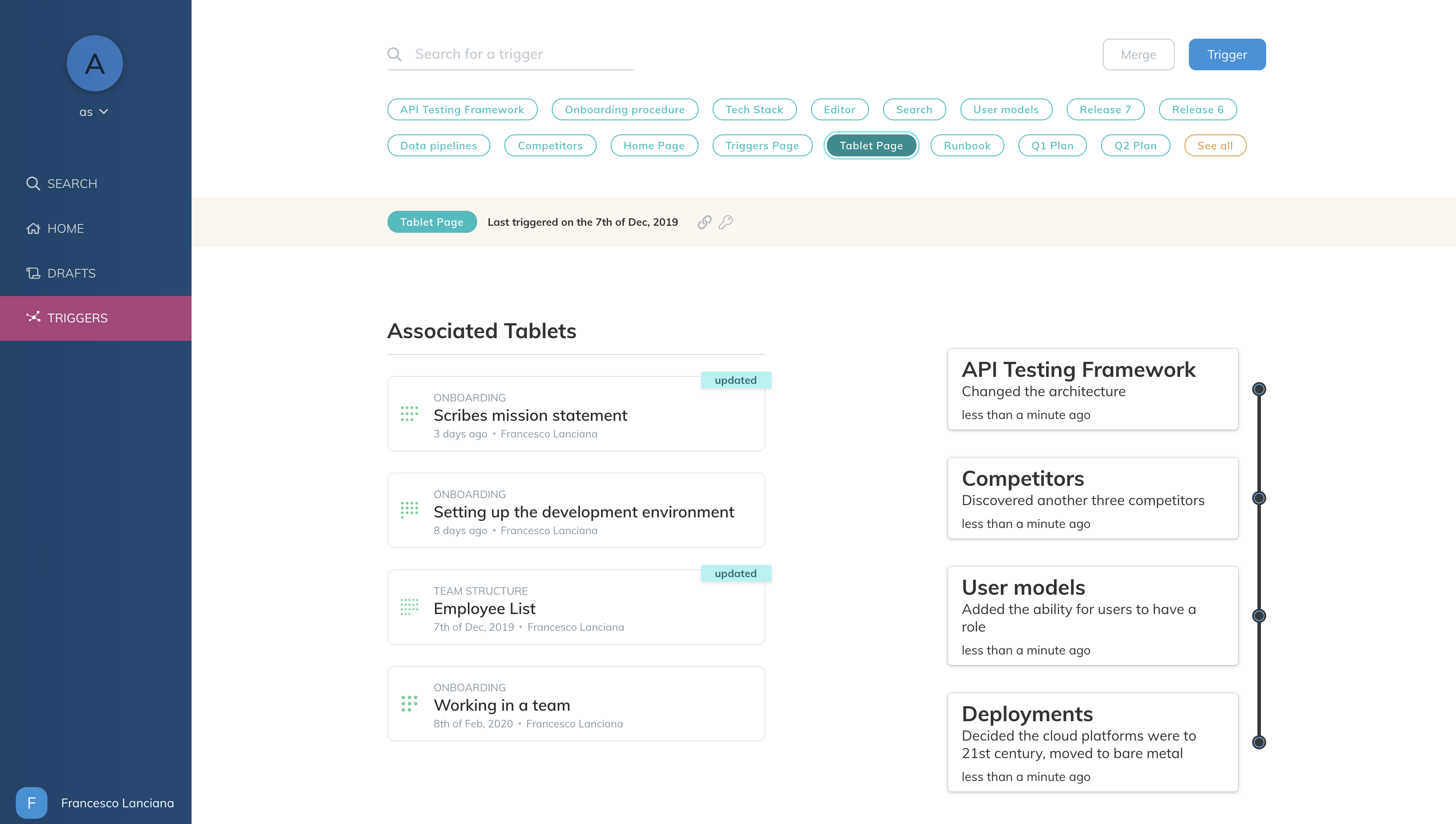The width and height of the screenshot is (1456, 824).
Task: Select the TRIGGERS sidebar item
Action: click(x=96, y=318)
